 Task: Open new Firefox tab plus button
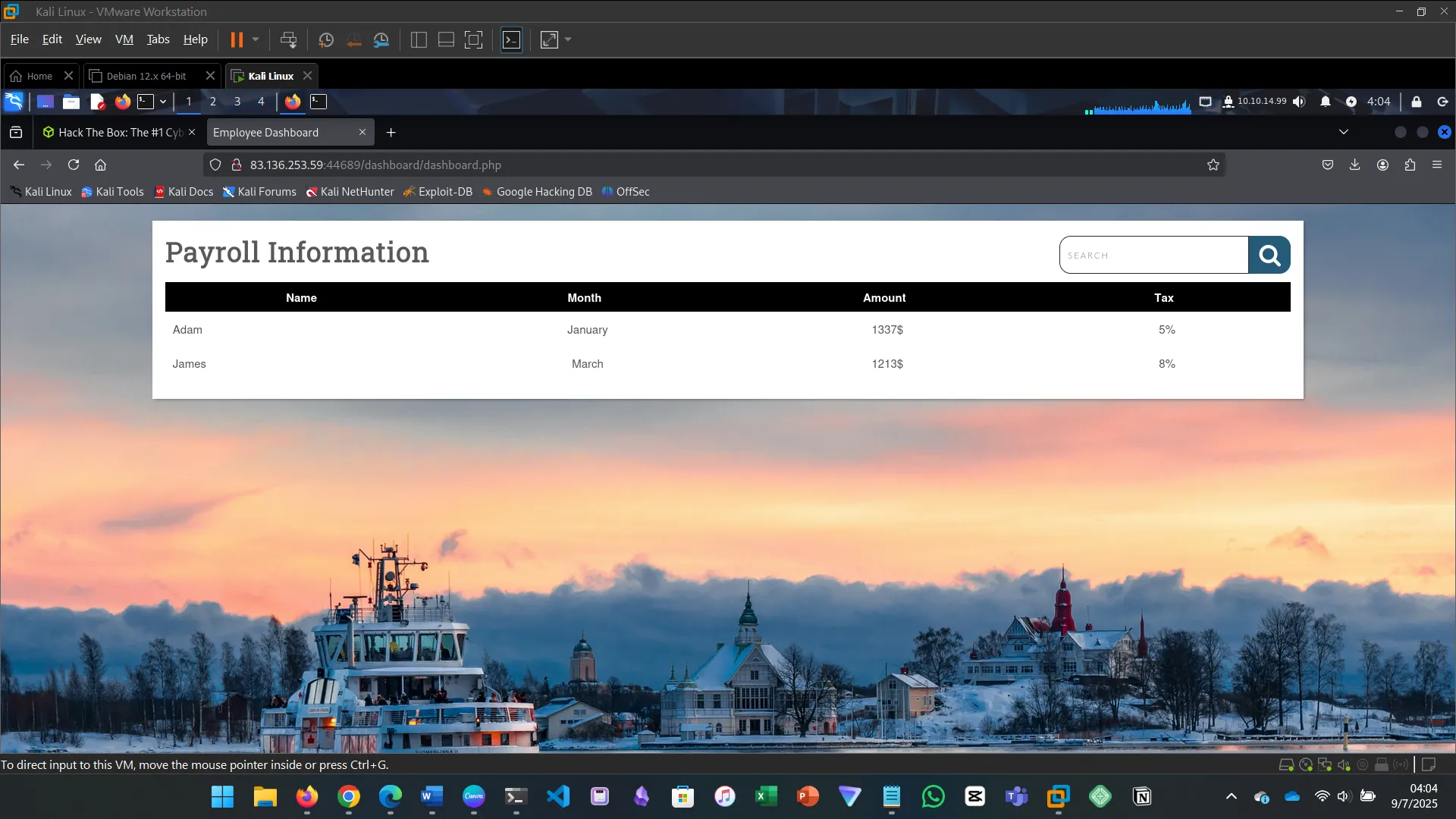click(391, 133)
